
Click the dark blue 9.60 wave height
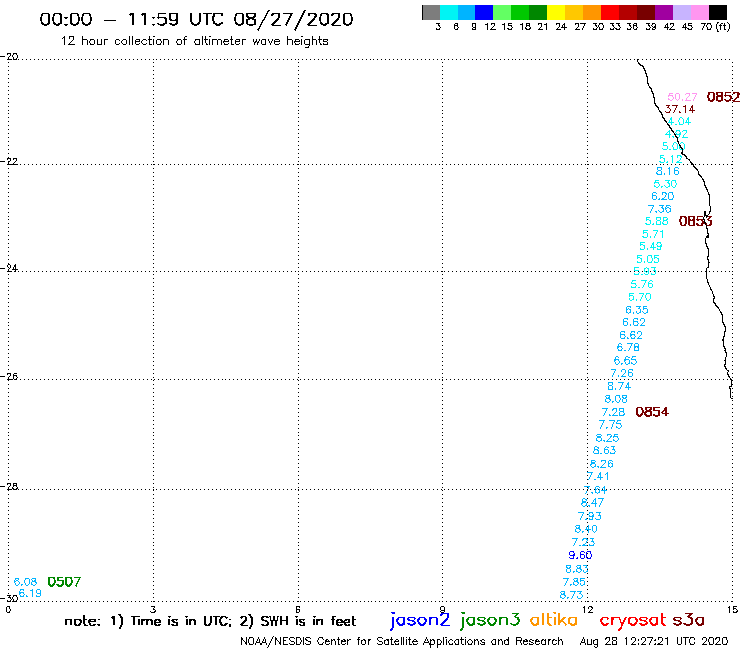pos(580,555)
